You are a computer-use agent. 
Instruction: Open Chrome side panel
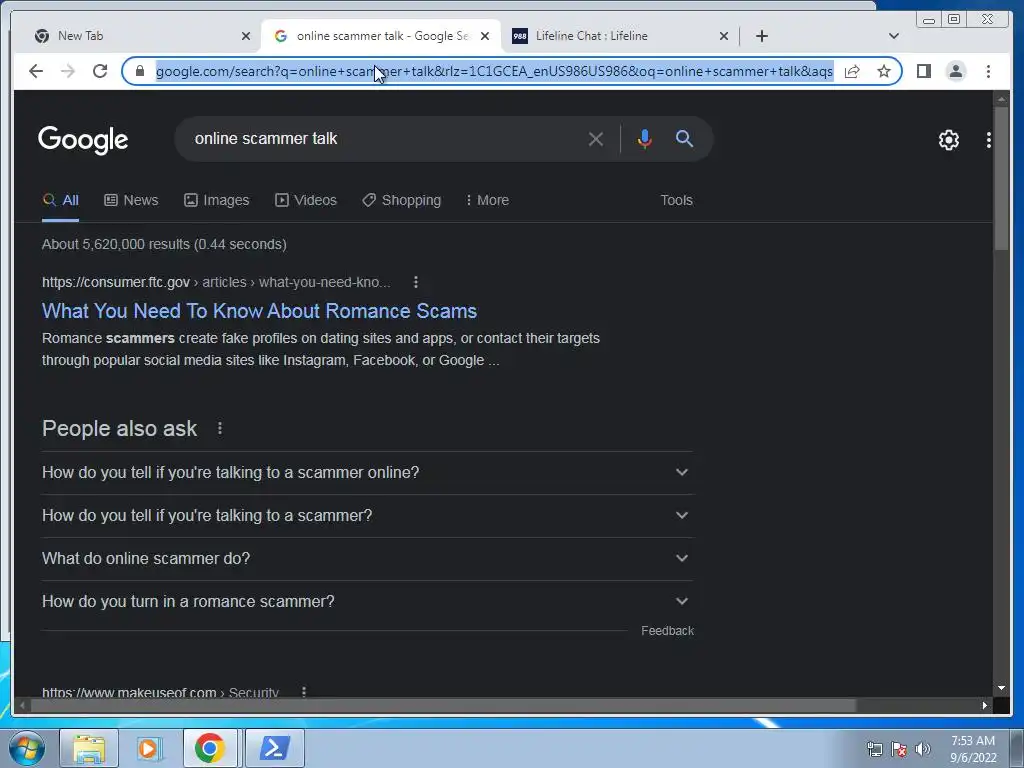(923, 71)
